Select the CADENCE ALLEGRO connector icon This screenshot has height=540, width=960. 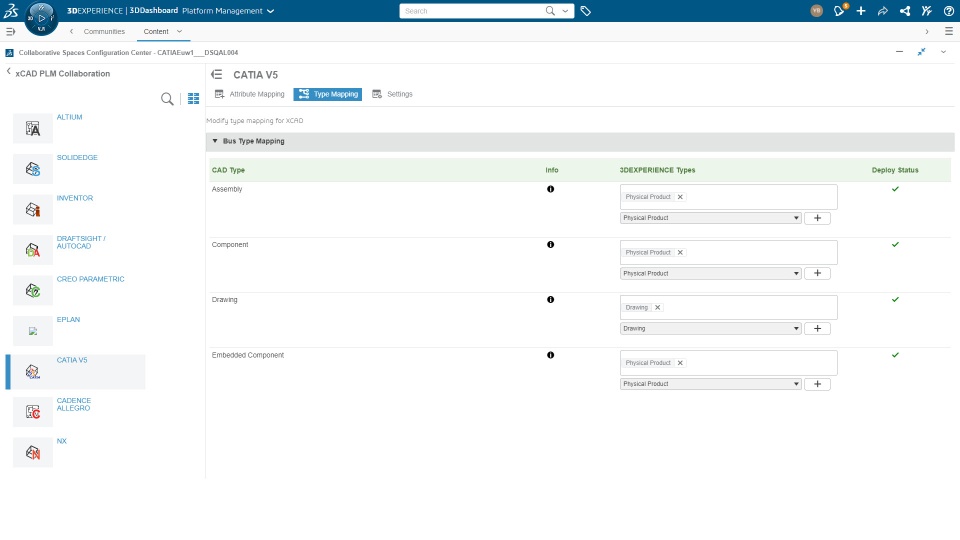click(33, 411)
